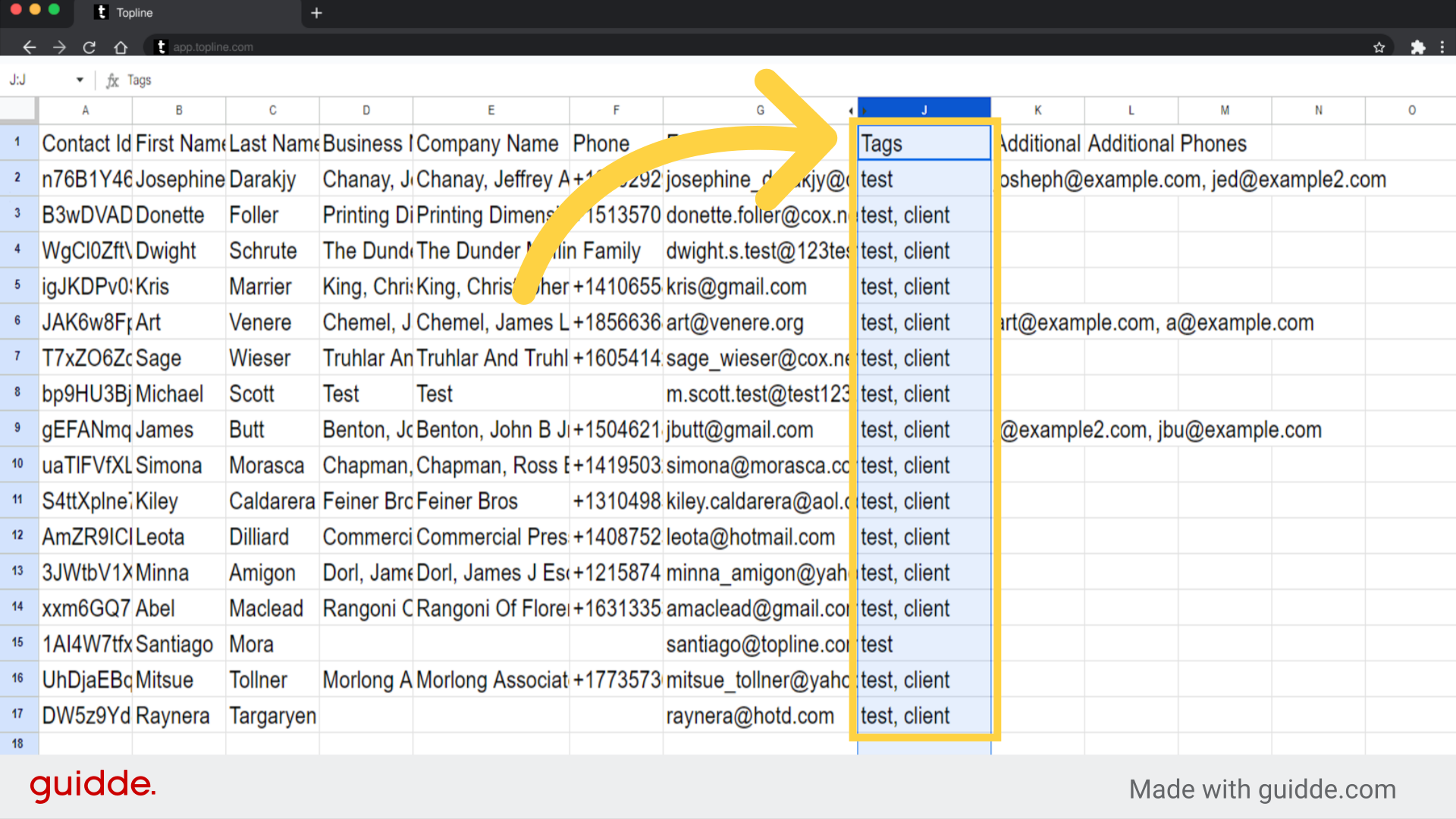The height and width of the screenshot is (819, 1456).
Task: Click the 'Feiner Bros' company cell
Action: tap(491, 501)
